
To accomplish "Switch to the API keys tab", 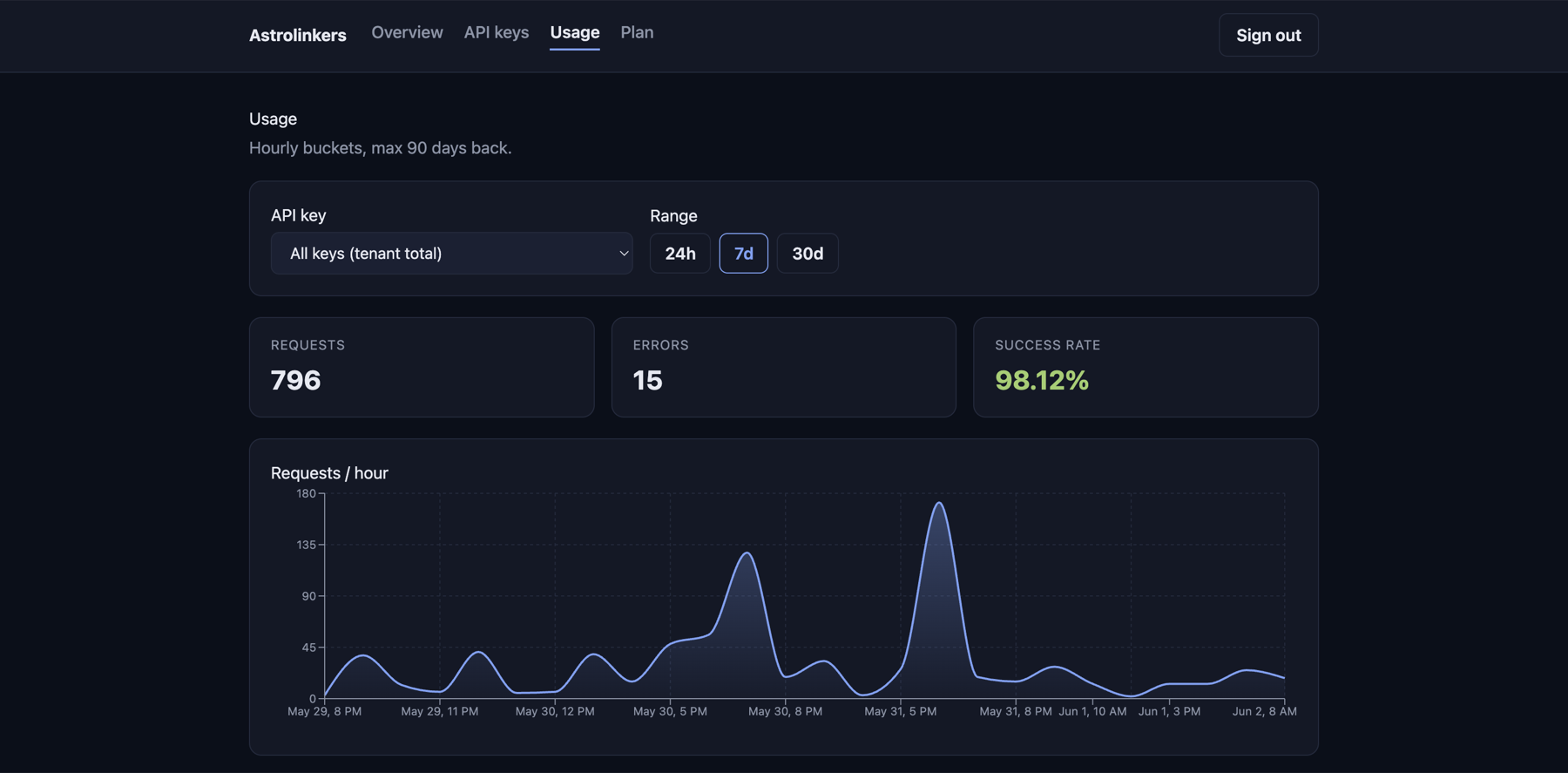I will [x=497, y=32].
